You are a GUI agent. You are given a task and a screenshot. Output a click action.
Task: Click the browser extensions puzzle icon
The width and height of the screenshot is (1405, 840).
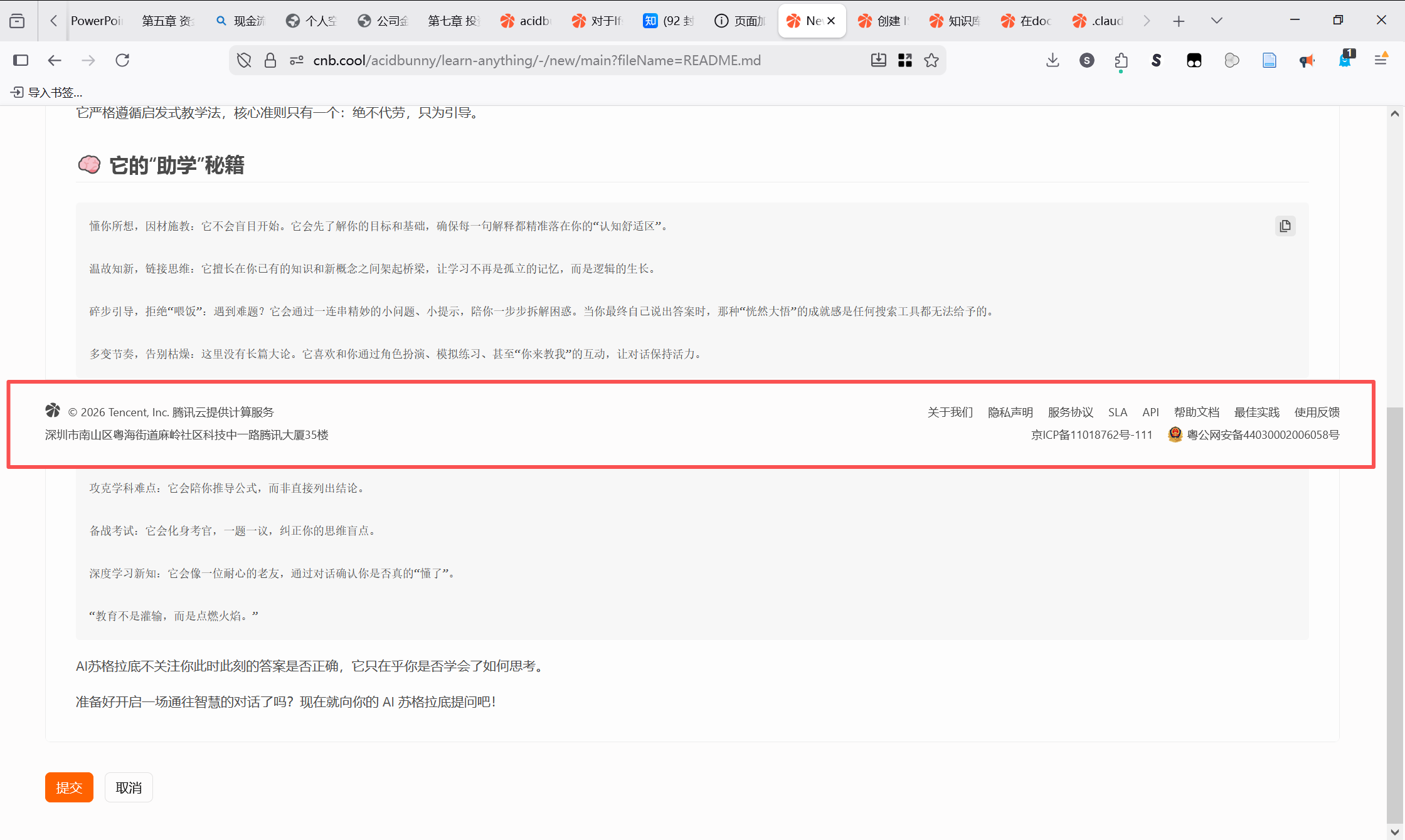[x=1121, y=60]
